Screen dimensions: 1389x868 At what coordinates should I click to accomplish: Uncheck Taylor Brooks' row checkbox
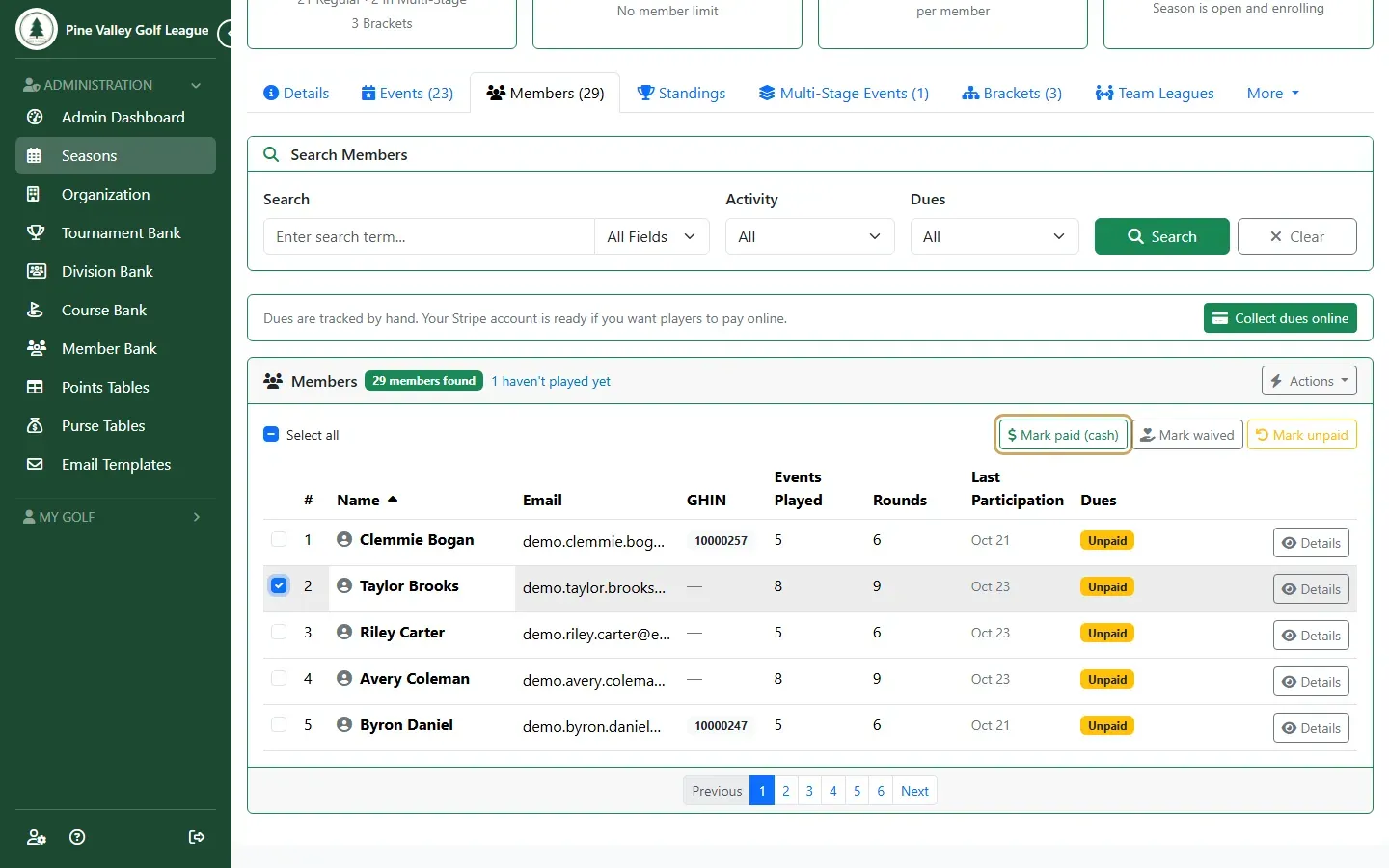pos(279,585)
